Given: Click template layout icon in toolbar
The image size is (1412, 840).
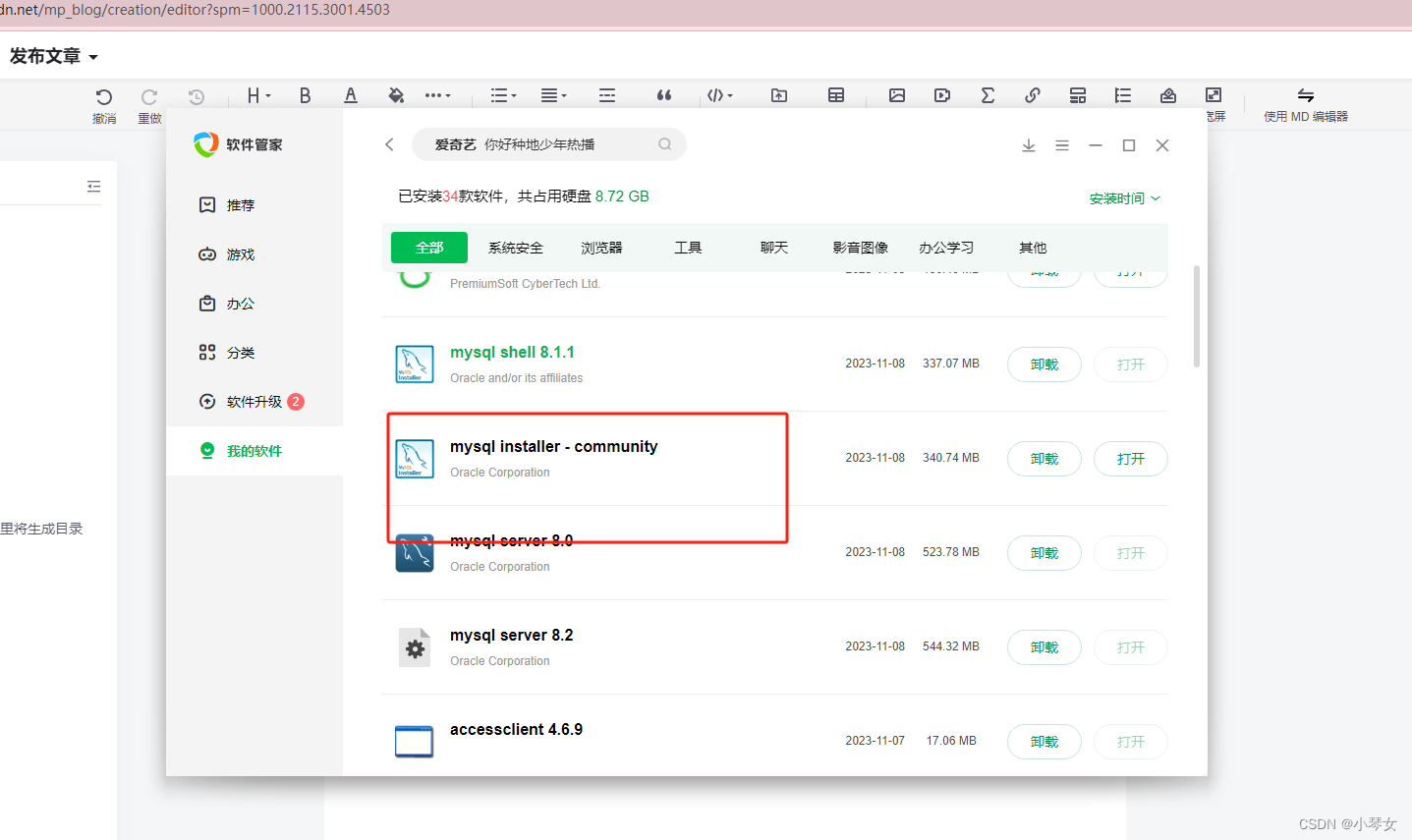Looking at the screenshot, I should pos(1078,95).
